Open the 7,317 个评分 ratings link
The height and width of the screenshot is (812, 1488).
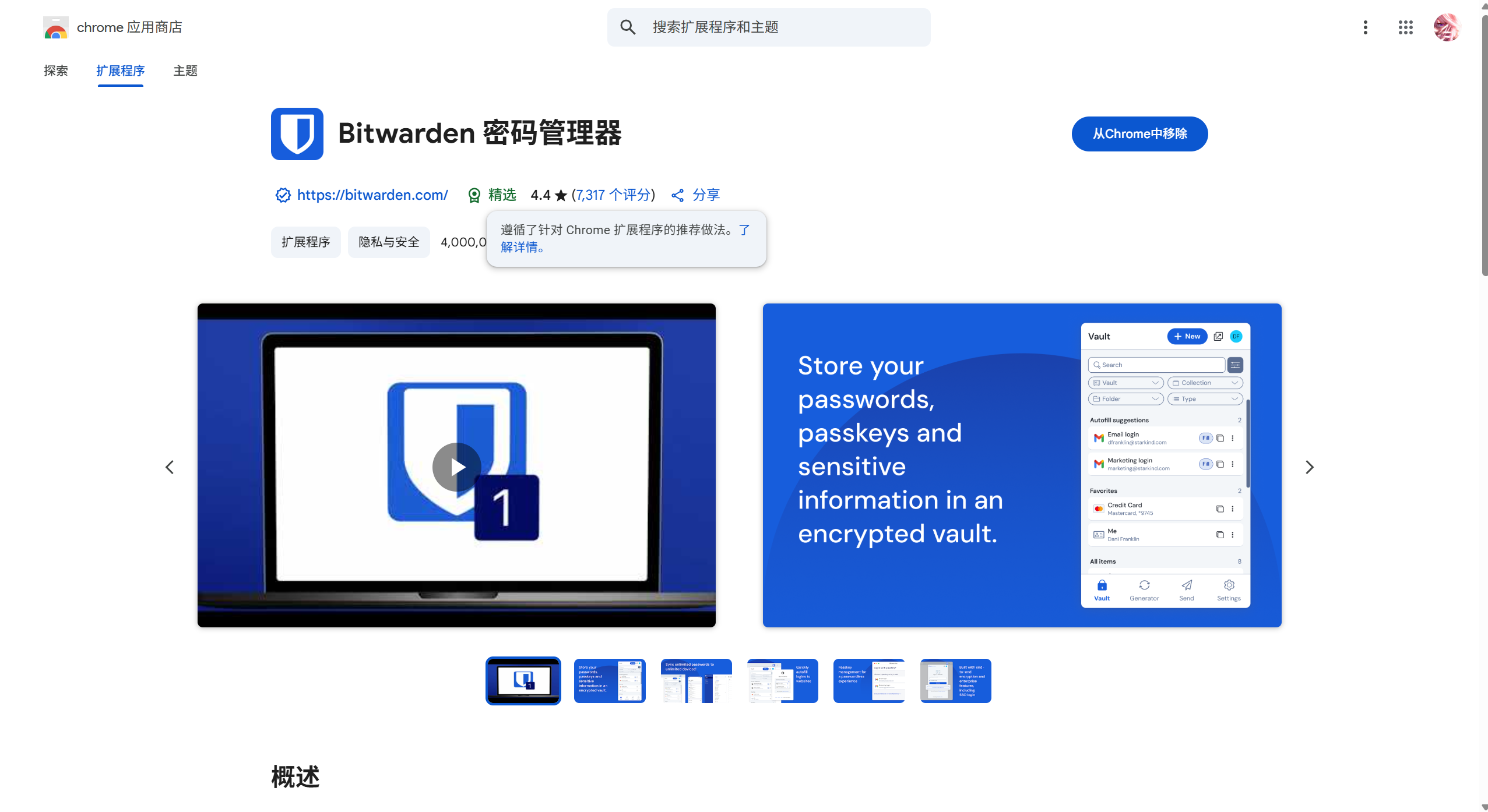[x=613, y=195]
